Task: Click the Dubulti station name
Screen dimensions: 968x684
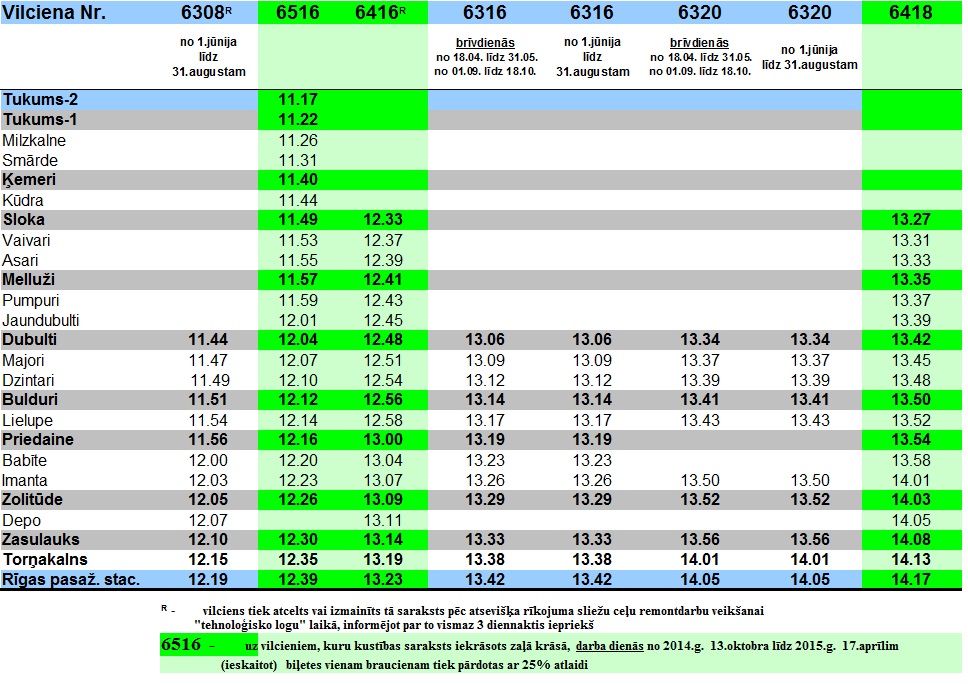Action: pos(31,340)
